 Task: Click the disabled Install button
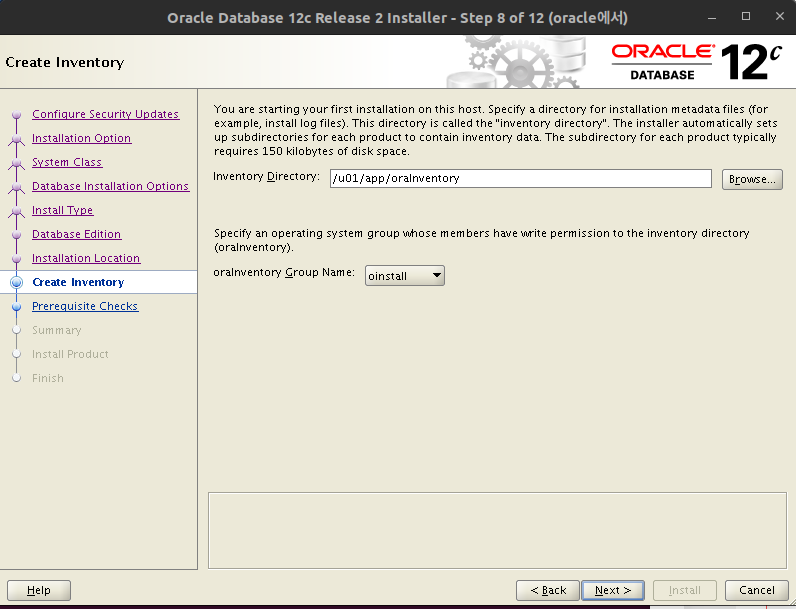[684, 590]
